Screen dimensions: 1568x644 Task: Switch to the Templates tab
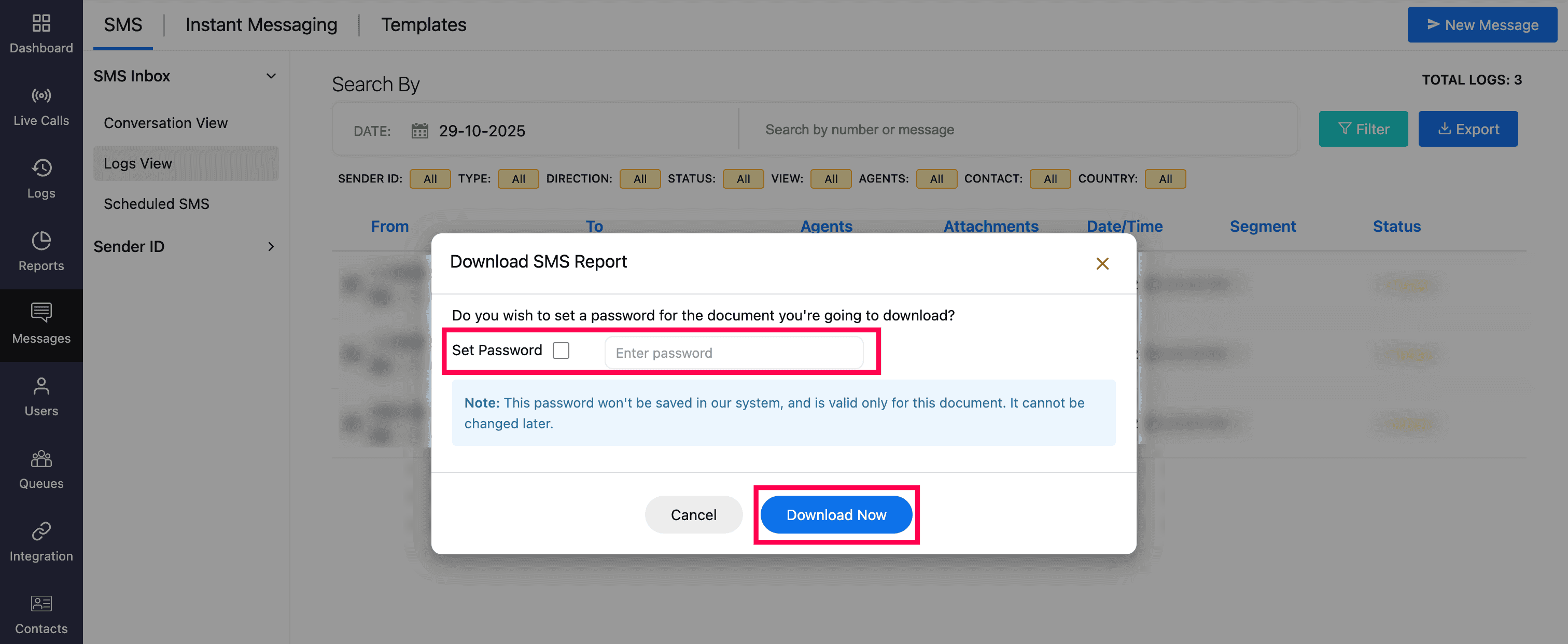click(x=423, y=25)
